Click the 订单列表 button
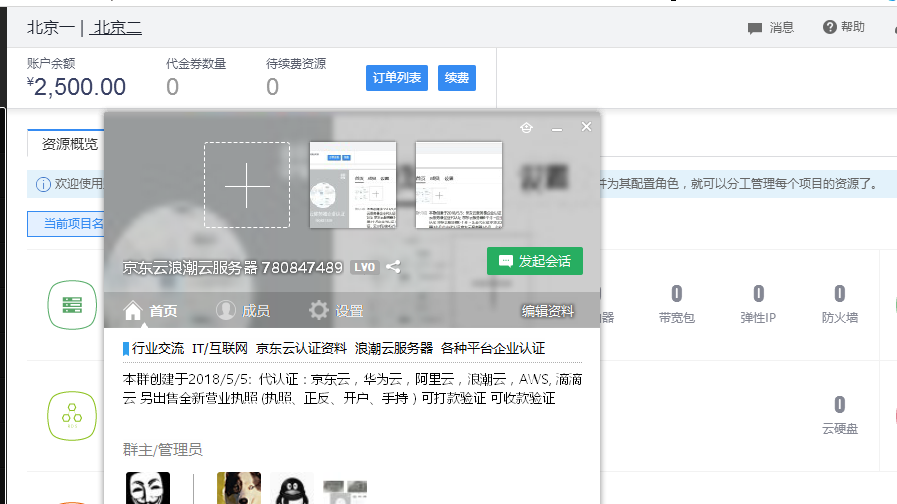The image size is (897, 504). pos(396,78)
